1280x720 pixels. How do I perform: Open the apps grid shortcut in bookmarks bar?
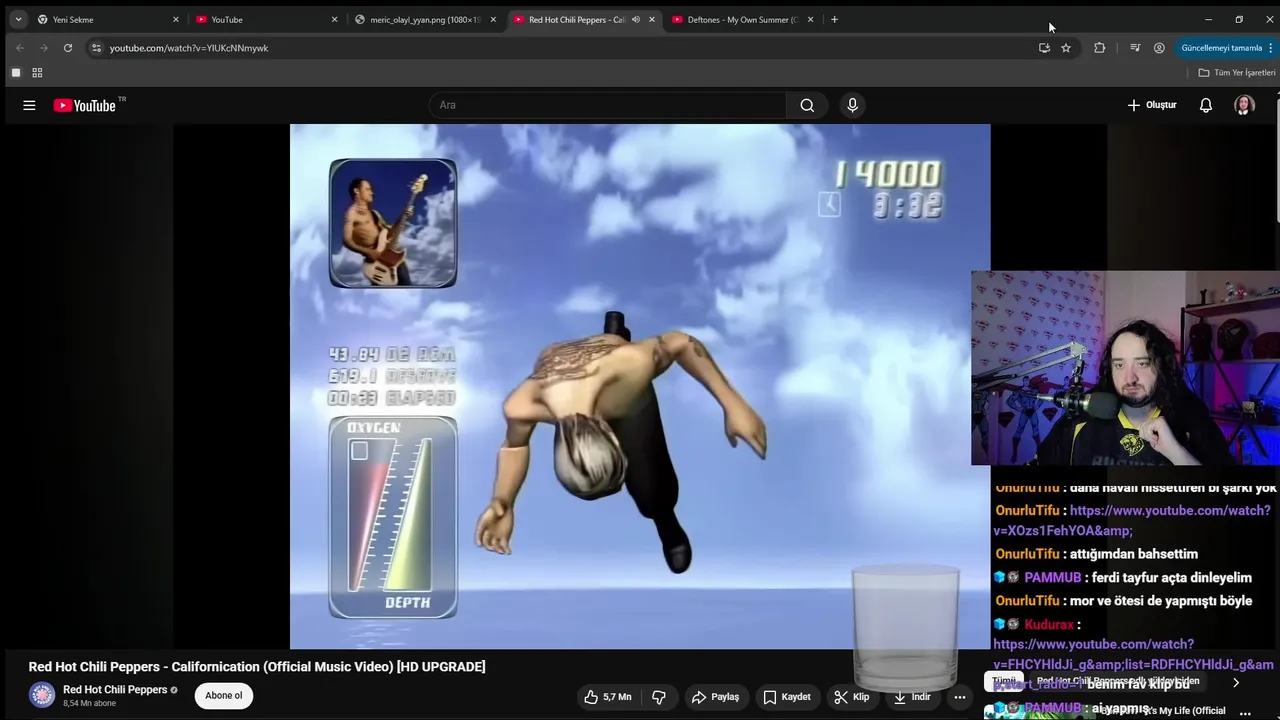click(x=37, y=73)
